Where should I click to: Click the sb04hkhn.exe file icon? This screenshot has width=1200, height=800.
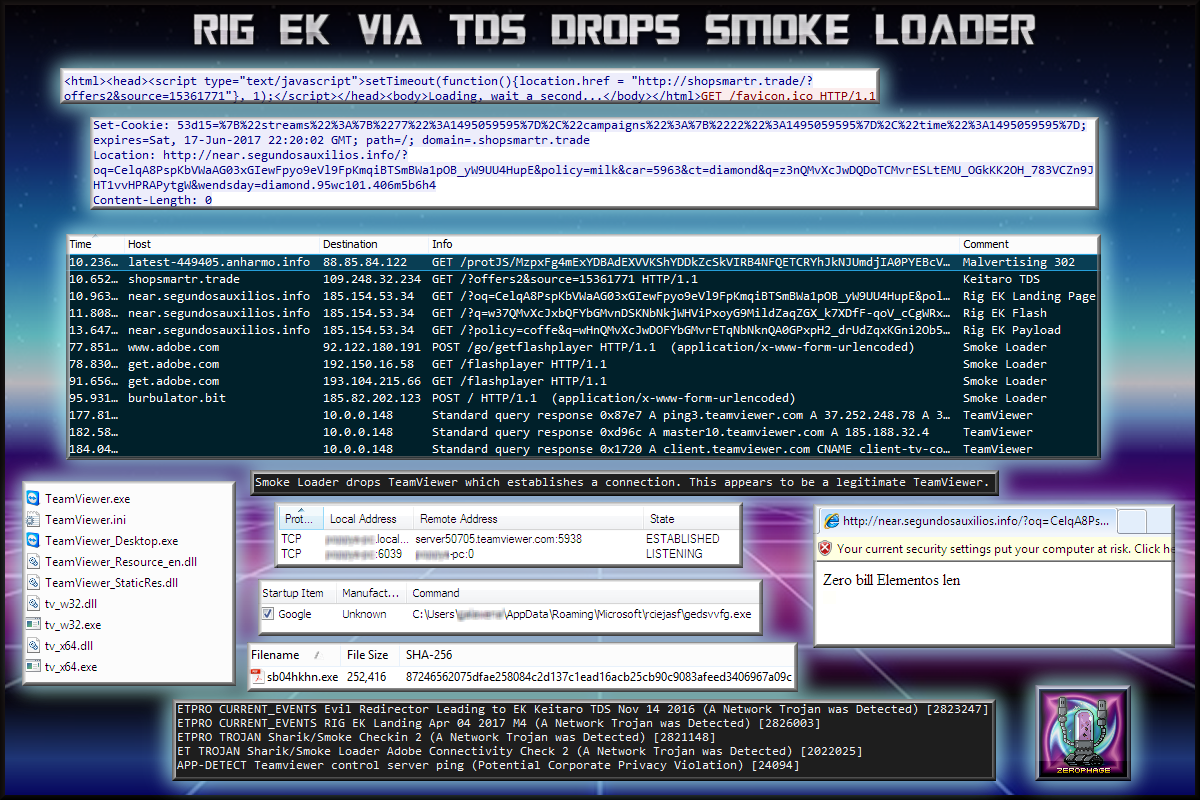pyautogui.click(x=257, y=677)
